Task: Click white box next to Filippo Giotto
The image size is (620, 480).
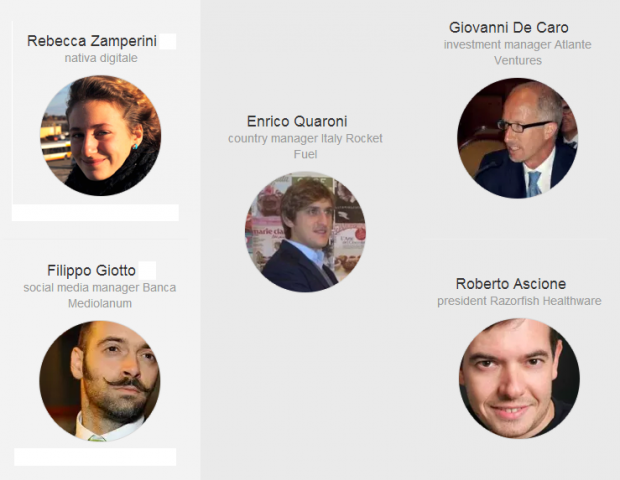Action: (147, 271)
